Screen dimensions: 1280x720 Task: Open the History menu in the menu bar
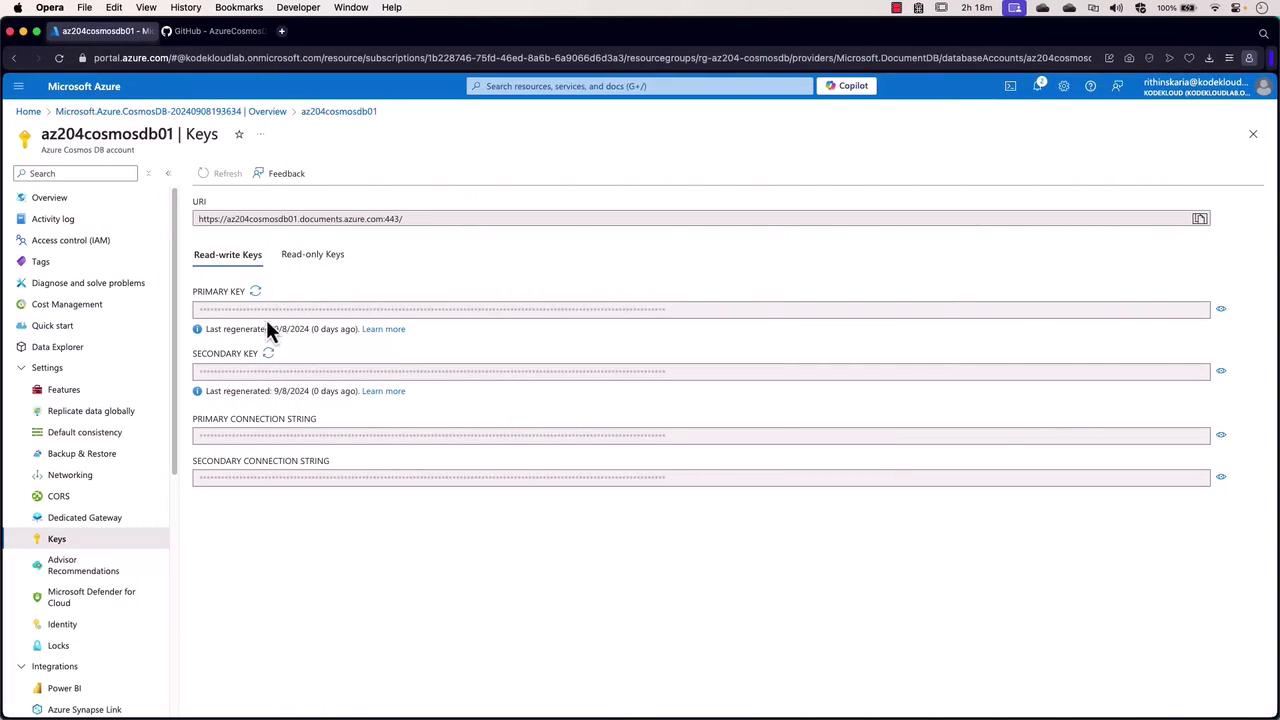pos(185,7)
